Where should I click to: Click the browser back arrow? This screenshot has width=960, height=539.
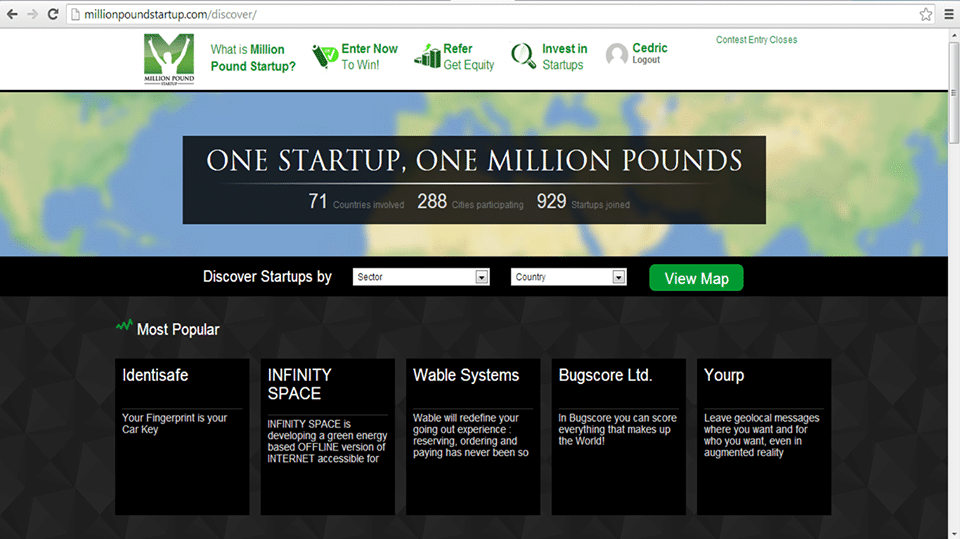12,14
